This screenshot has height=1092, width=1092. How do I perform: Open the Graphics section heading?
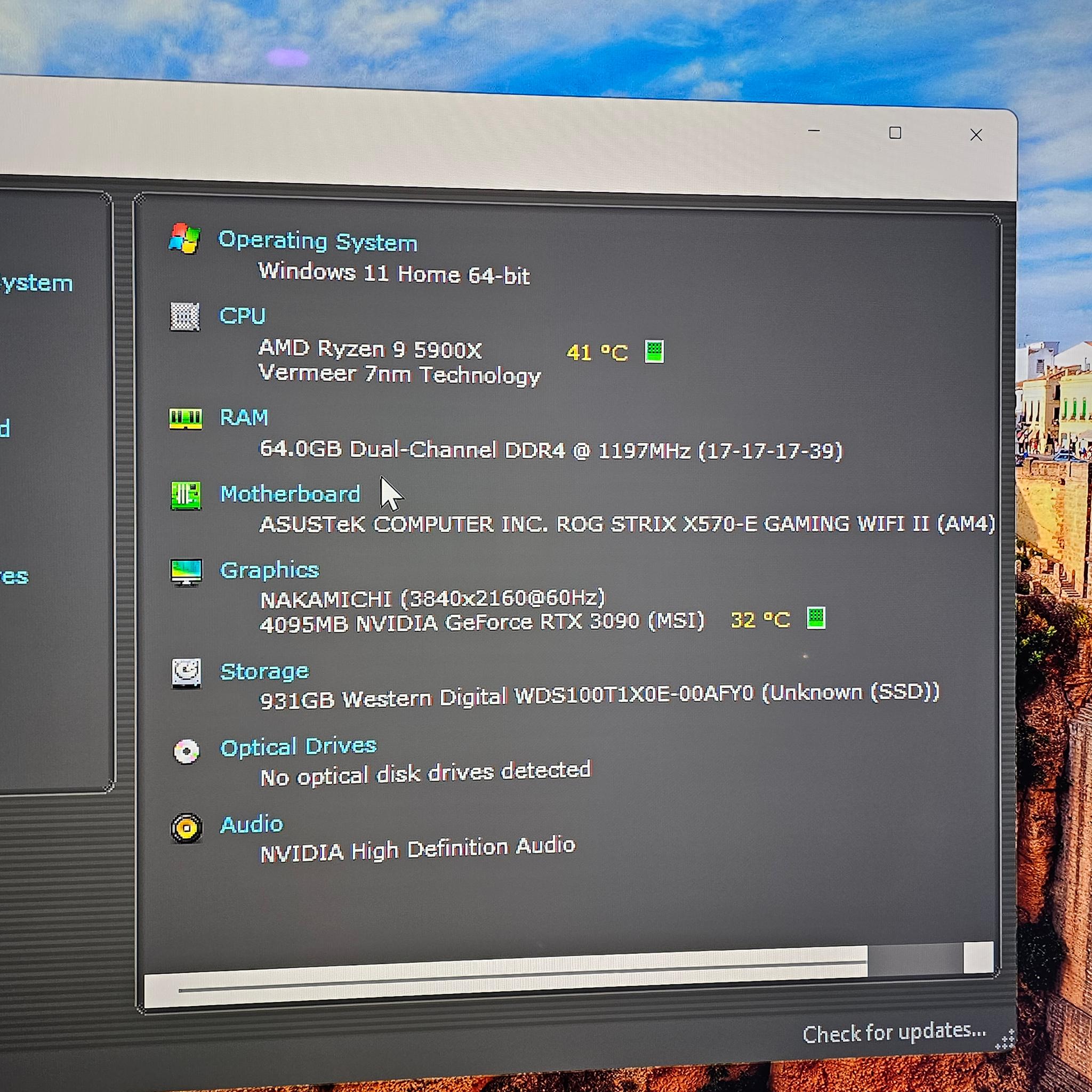coord(270,571)
